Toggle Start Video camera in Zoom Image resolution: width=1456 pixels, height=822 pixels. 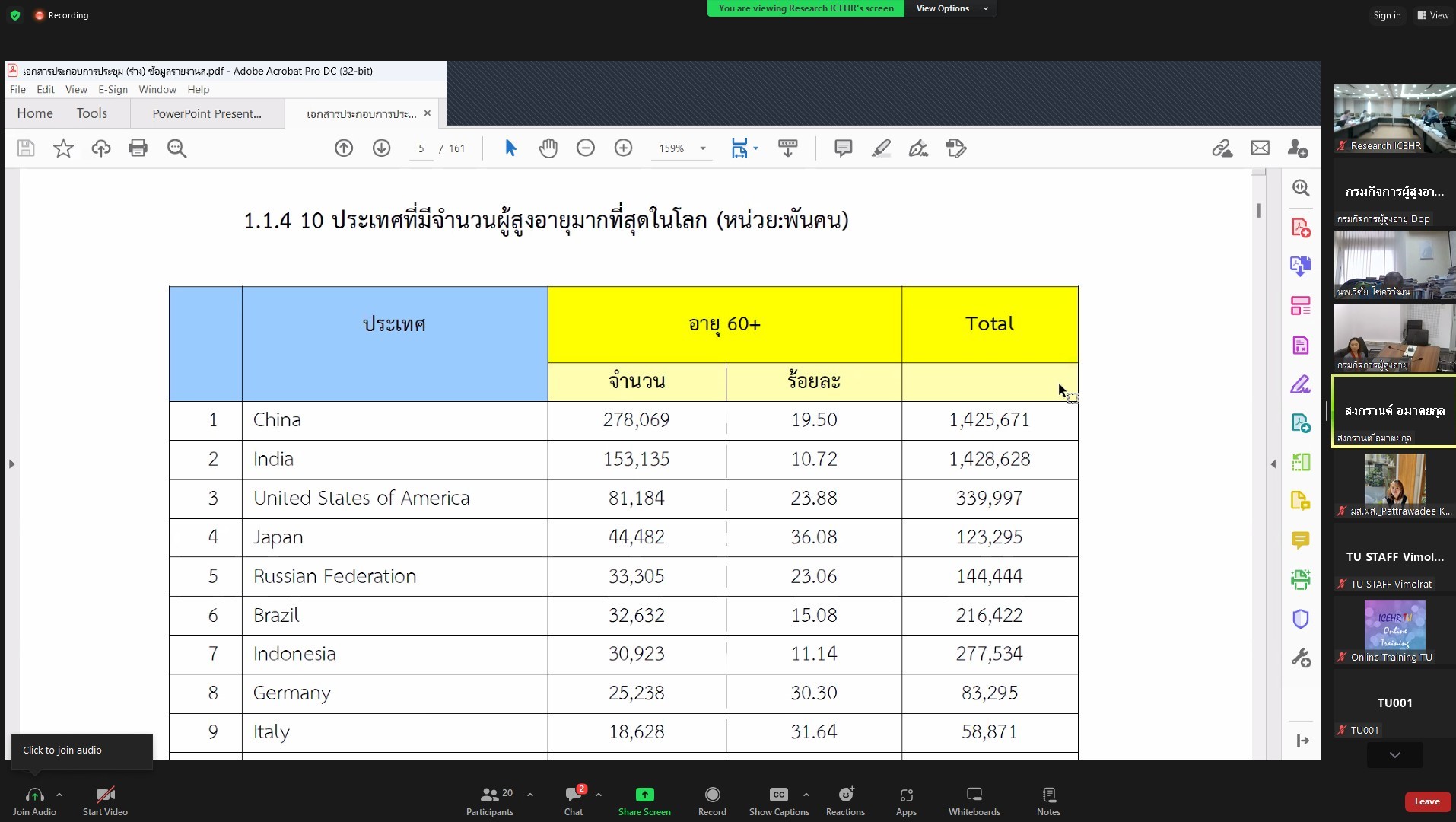tap(105, 801)
